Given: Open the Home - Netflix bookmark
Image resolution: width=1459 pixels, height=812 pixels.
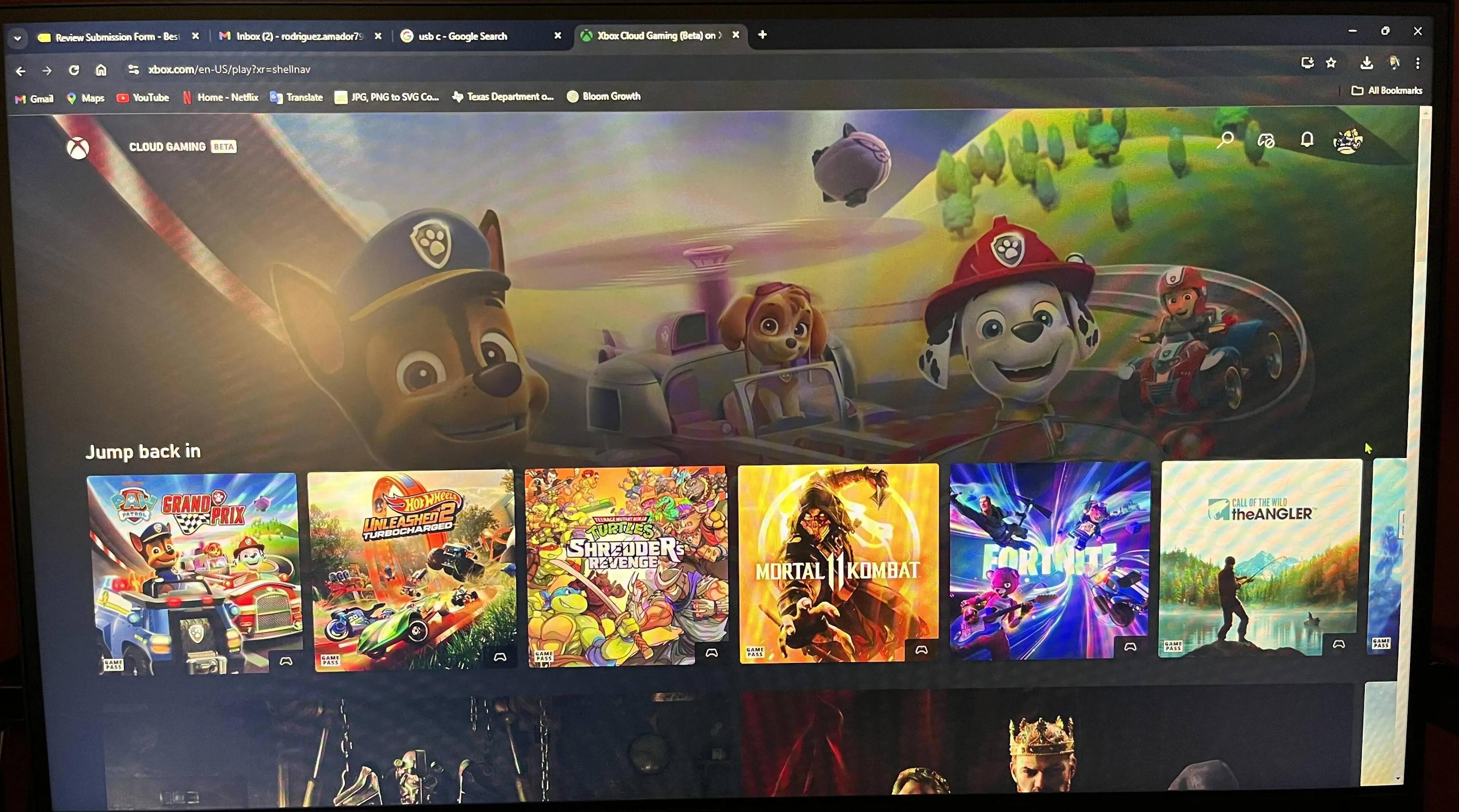Looking at the screenshot, I should pos(220,97).
